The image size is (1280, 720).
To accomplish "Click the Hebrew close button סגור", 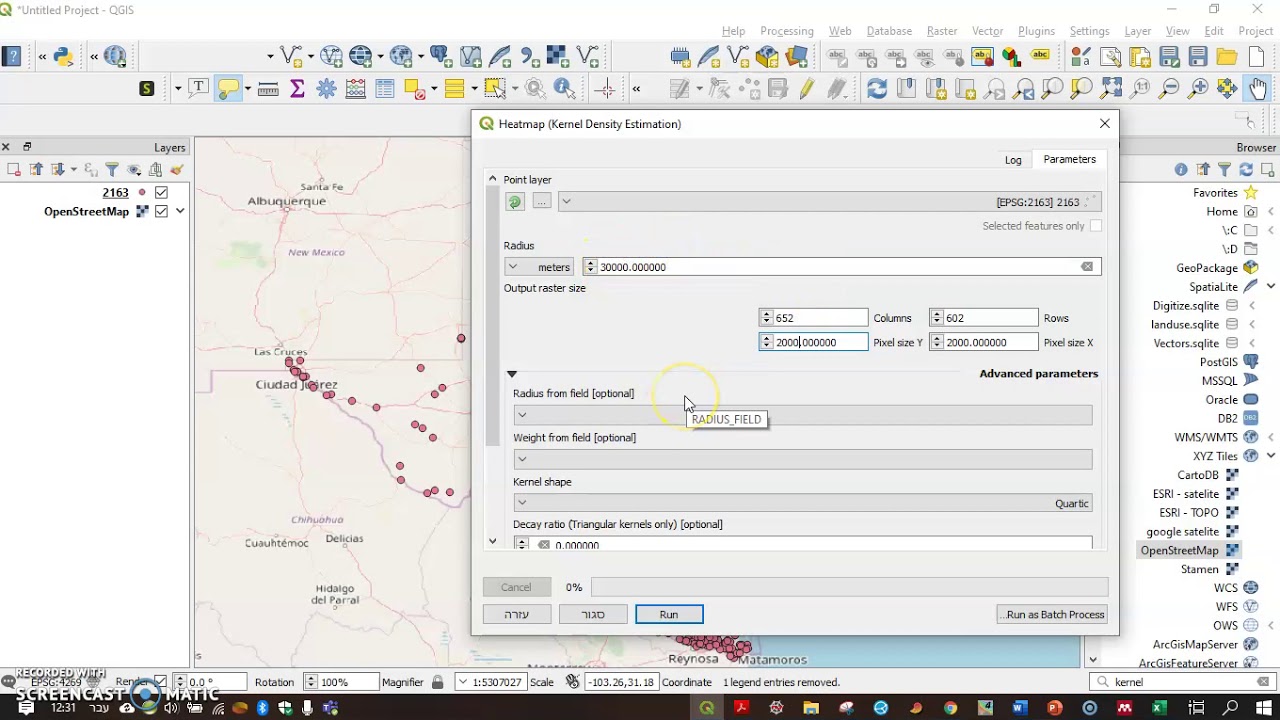I will (x=593, y=614).
